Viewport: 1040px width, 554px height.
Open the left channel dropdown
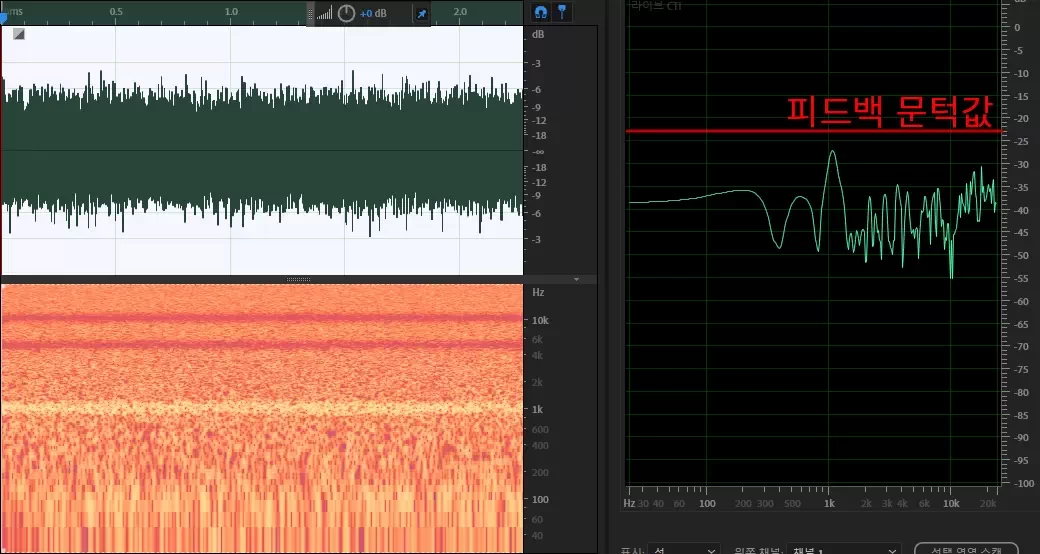843,549
